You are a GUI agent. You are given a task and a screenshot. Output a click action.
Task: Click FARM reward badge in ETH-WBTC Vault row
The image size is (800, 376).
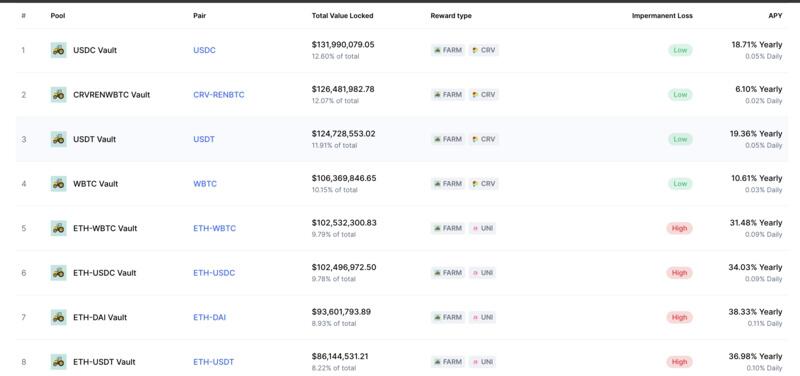pyautogui.click(x=448, y=228)
